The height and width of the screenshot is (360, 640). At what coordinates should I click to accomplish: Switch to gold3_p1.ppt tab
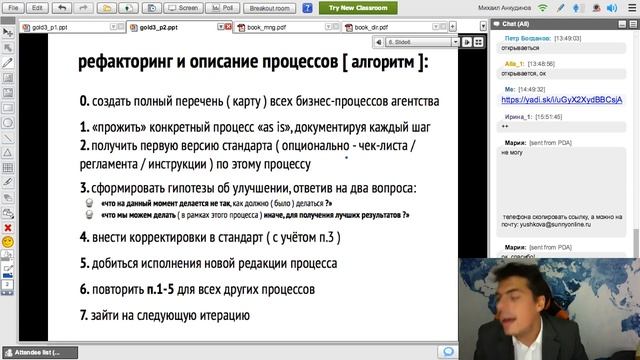(x=50, y=27)
